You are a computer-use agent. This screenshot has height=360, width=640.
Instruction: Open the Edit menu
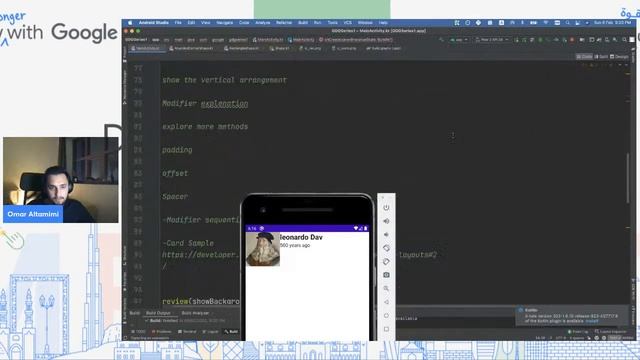click(x=191, y=23)
